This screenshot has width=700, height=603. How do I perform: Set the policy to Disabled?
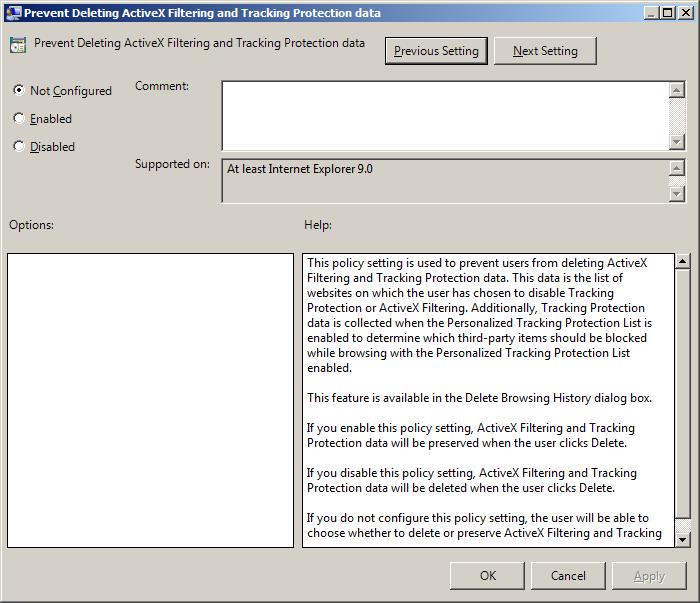click(x=19, y=146)
